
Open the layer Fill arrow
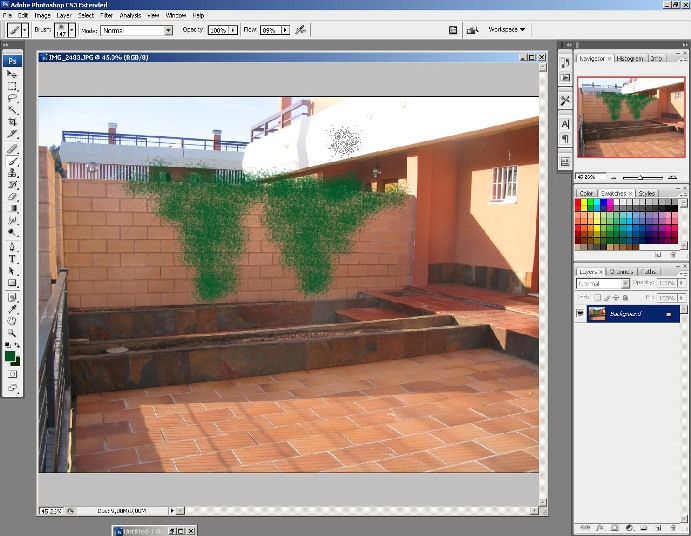click(x=682, y=298)
